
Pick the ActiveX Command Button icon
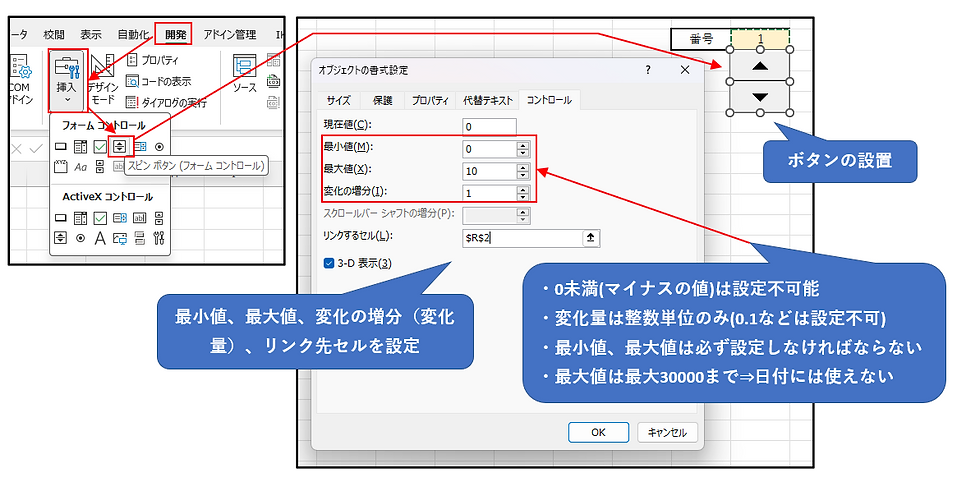(61, 218)
